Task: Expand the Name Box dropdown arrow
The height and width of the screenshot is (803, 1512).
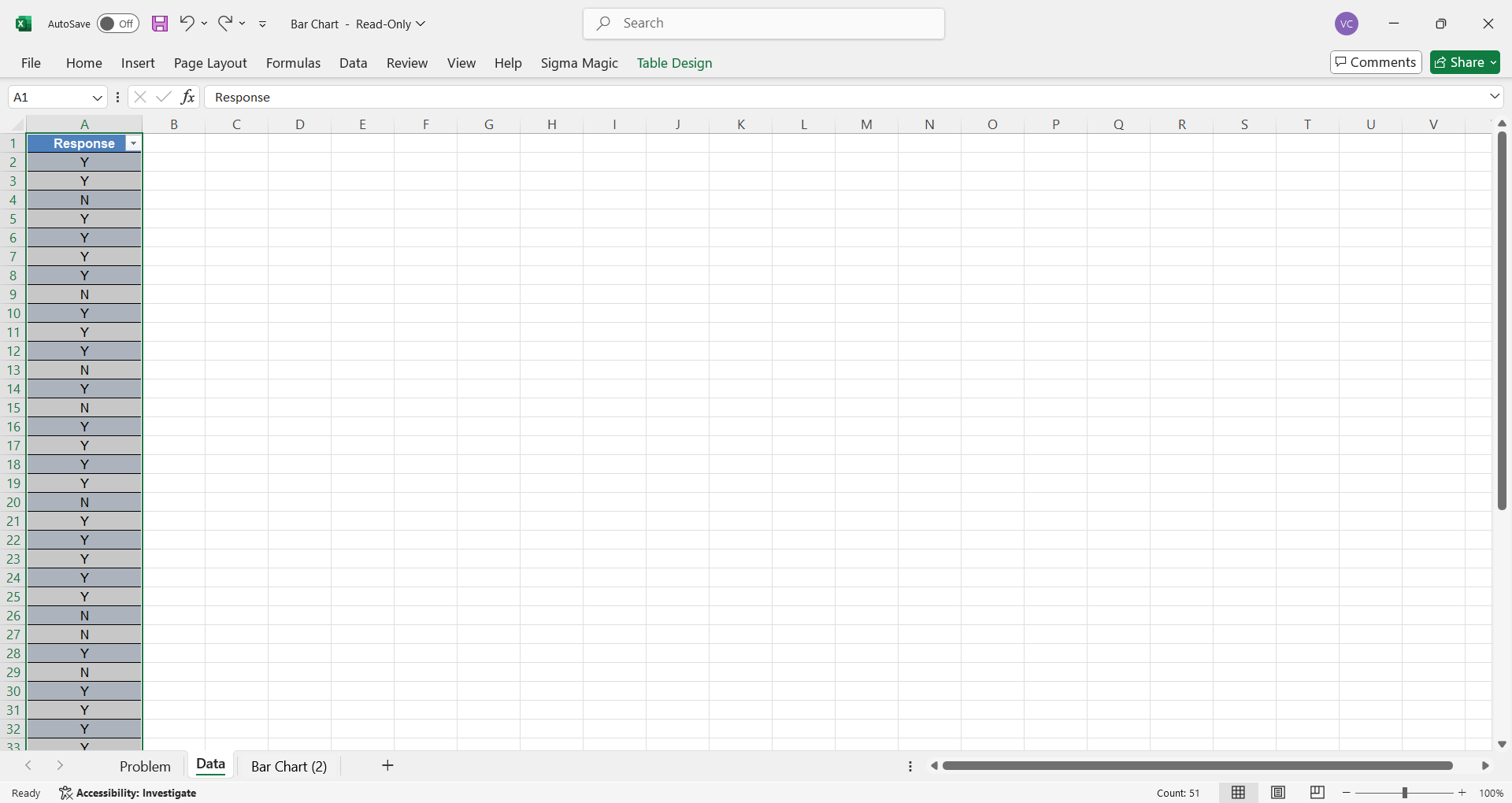Action: tap(98, 98)
